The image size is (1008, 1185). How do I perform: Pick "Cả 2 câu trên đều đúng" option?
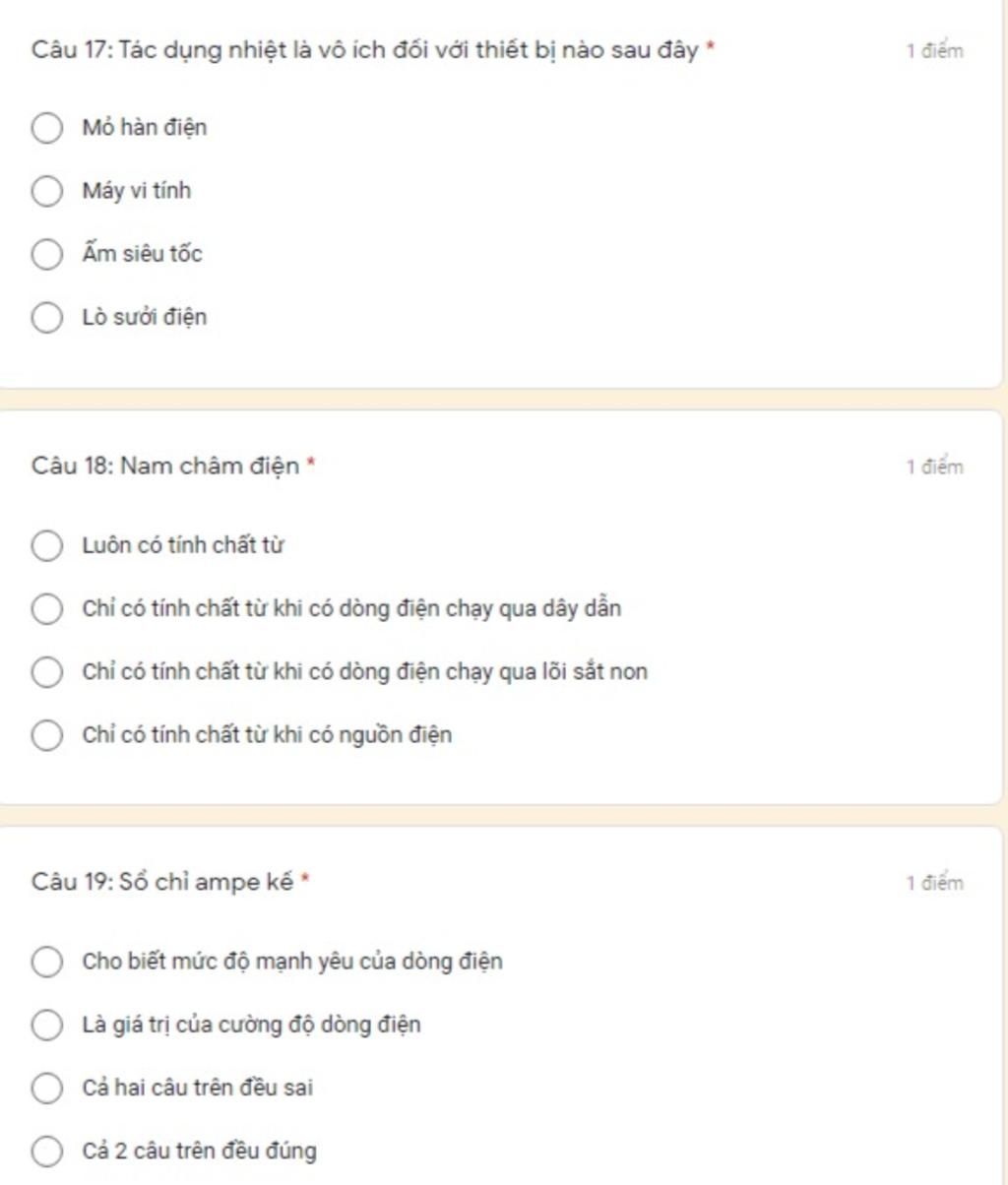pyautogui.click(x=47, y=1151)
